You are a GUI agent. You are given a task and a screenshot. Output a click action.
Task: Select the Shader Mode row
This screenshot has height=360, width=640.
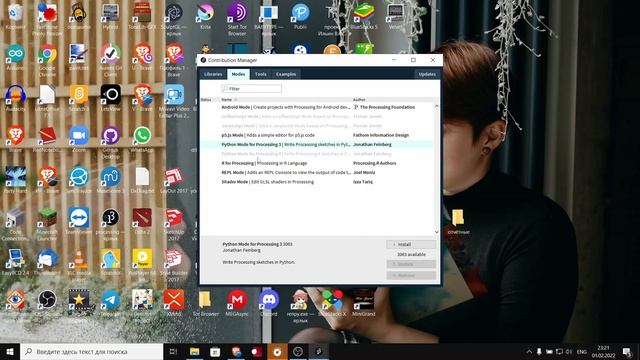pos(316,182)
